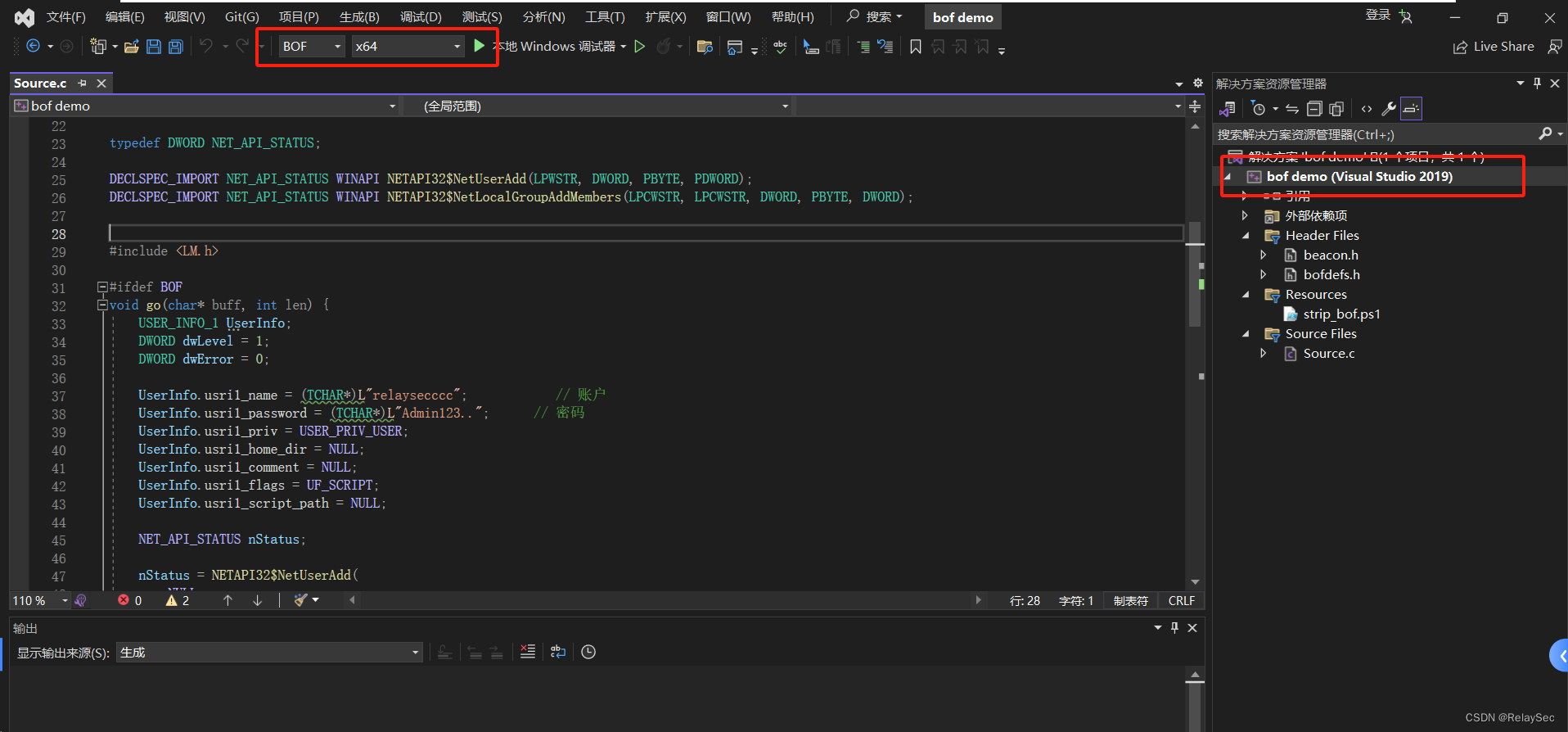This screenshot has height=732, width=1568.
Task: Click the errors count indicator showing 0
Action: [x=130, y=600]
